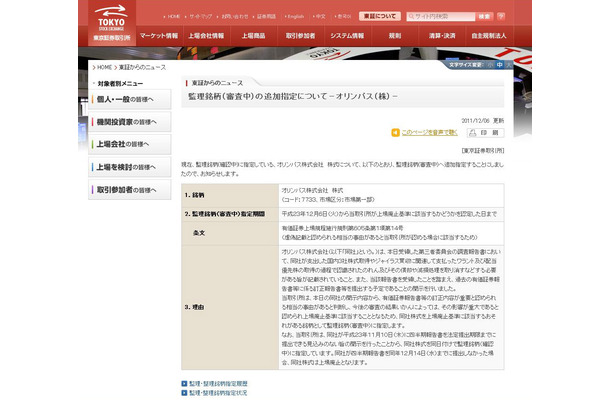Viewport: 610px width, 400px height.
Task: Open 監理・整理銘柄指定履歴 link
Action: pos(218,384)
